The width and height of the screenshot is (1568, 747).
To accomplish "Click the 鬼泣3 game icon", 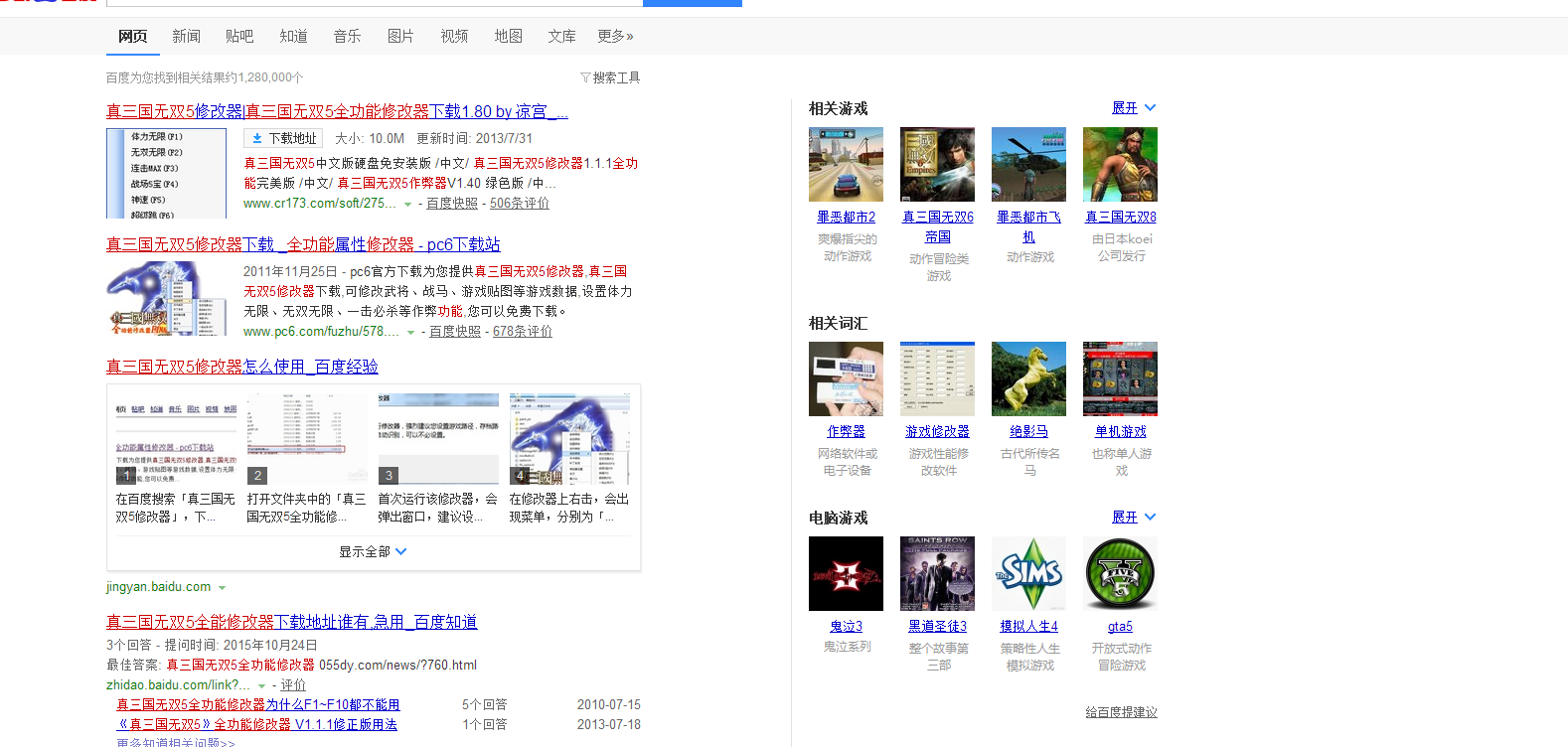I will [846, 573].
